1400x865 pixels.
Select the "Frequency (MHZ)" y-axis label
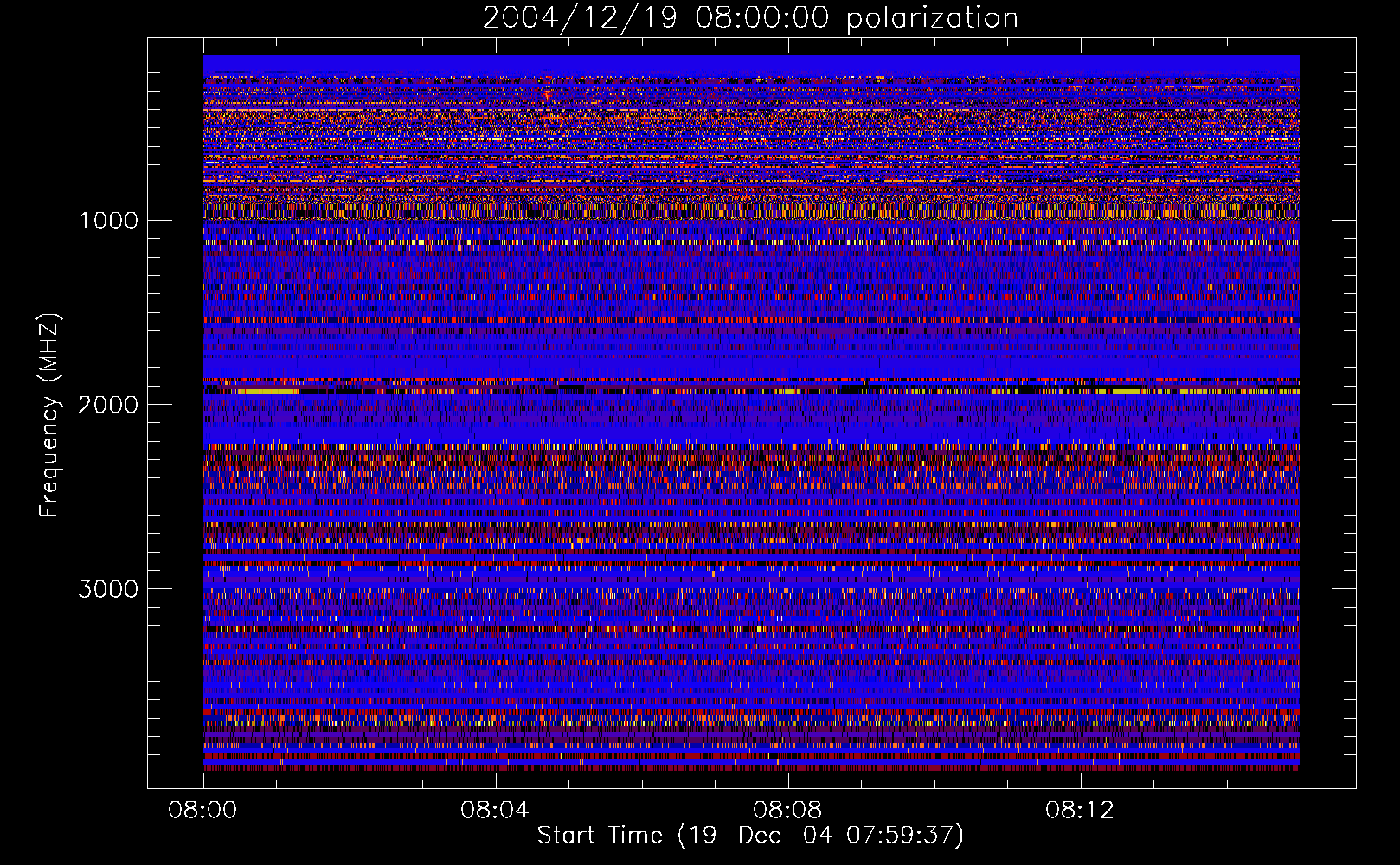pyautogui.click(x=49, y=415)
